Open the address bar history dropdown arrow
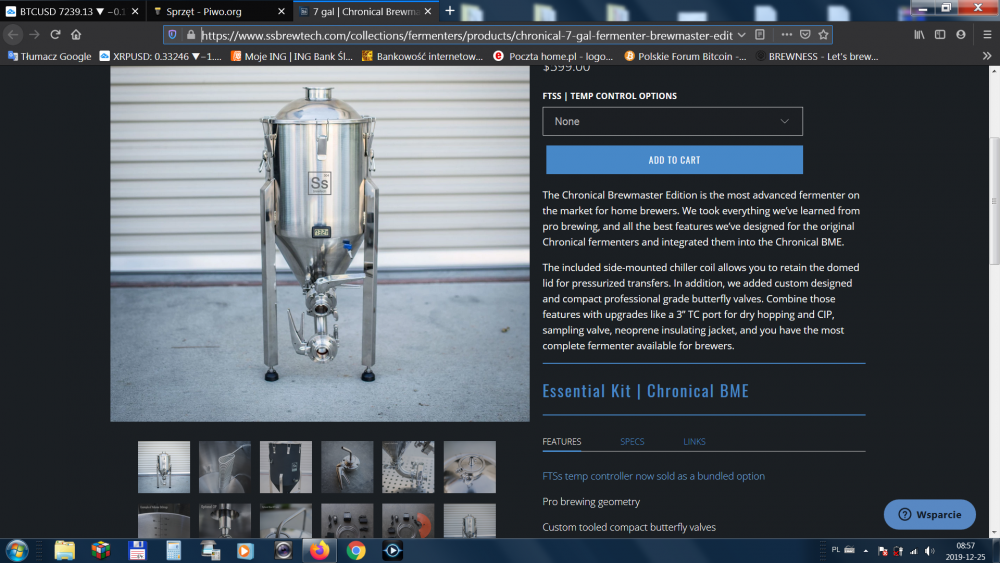Image resolution: width=1000 pixels, height=563 pixels. 741,34
